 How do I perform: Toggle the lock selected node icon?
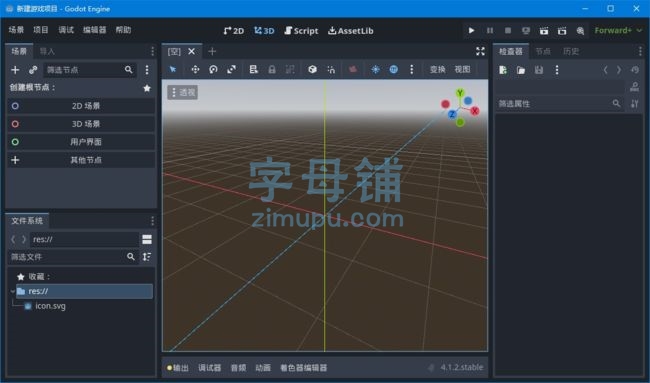click(x=272, y=70)
